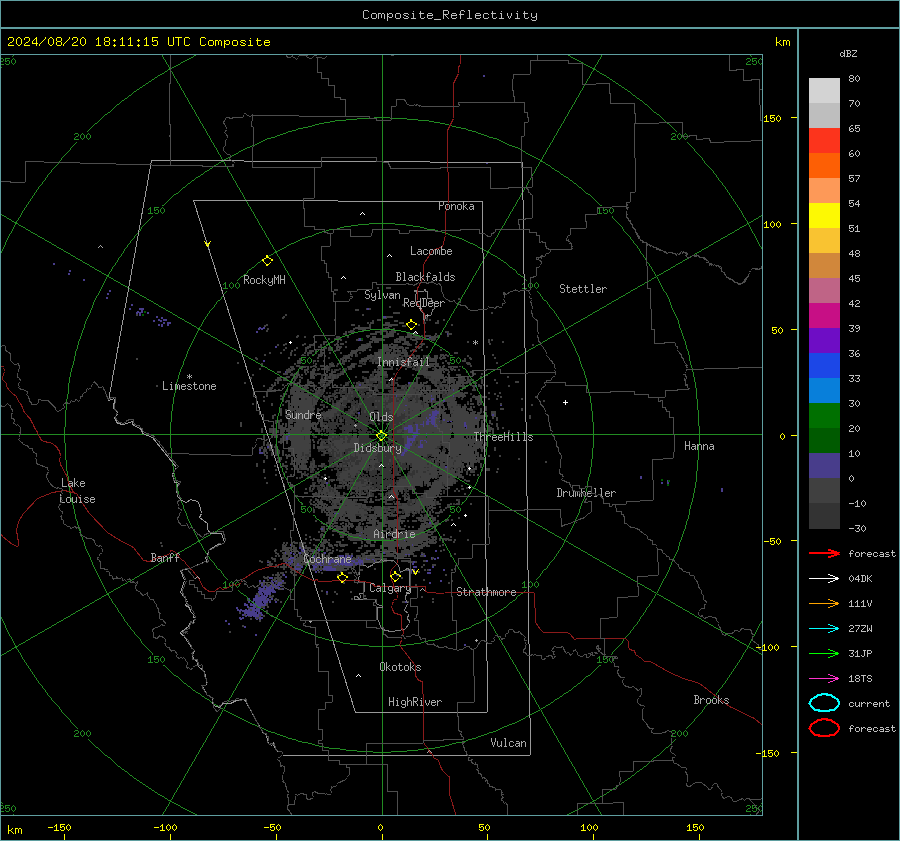Pick the bright yellow 51 dBZ swatch
This screenshot has width=900, height=841.
coord(824,216)
